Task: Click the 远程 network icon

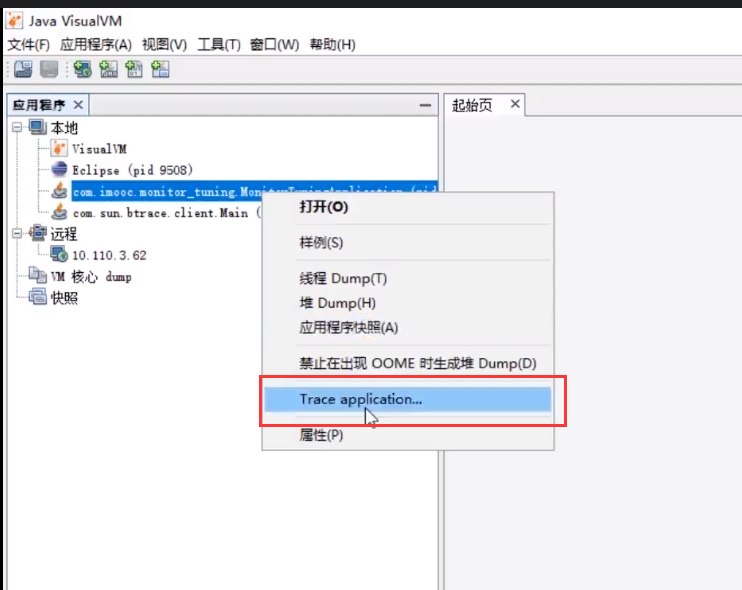Action: click(38, 233)
